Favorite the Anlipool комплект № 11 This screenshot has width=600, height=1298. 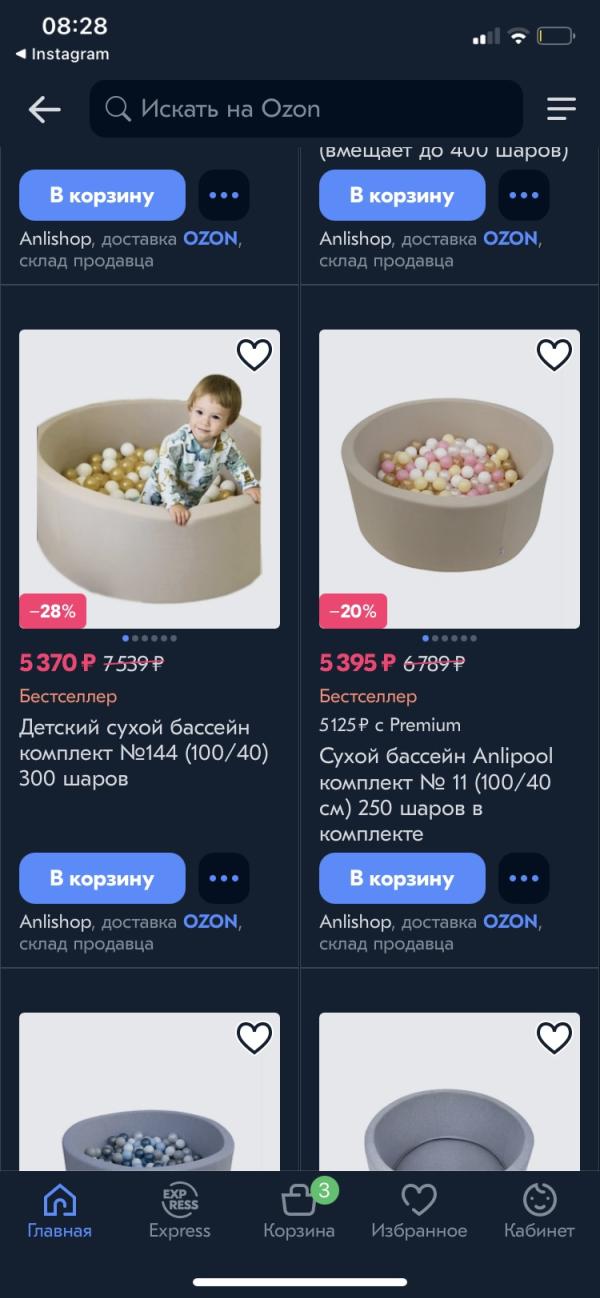click(554, 354)
